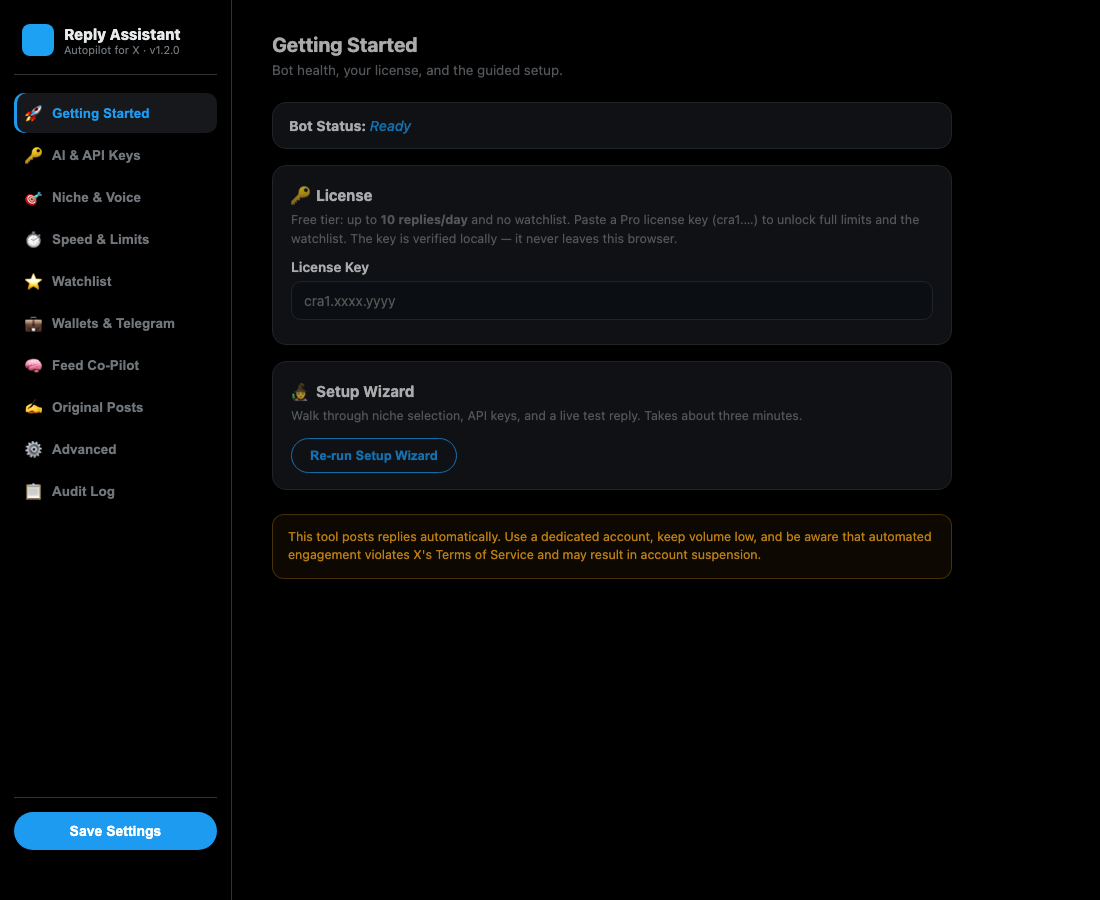
Task: View the Audit Log
Action: click(116, 491)
